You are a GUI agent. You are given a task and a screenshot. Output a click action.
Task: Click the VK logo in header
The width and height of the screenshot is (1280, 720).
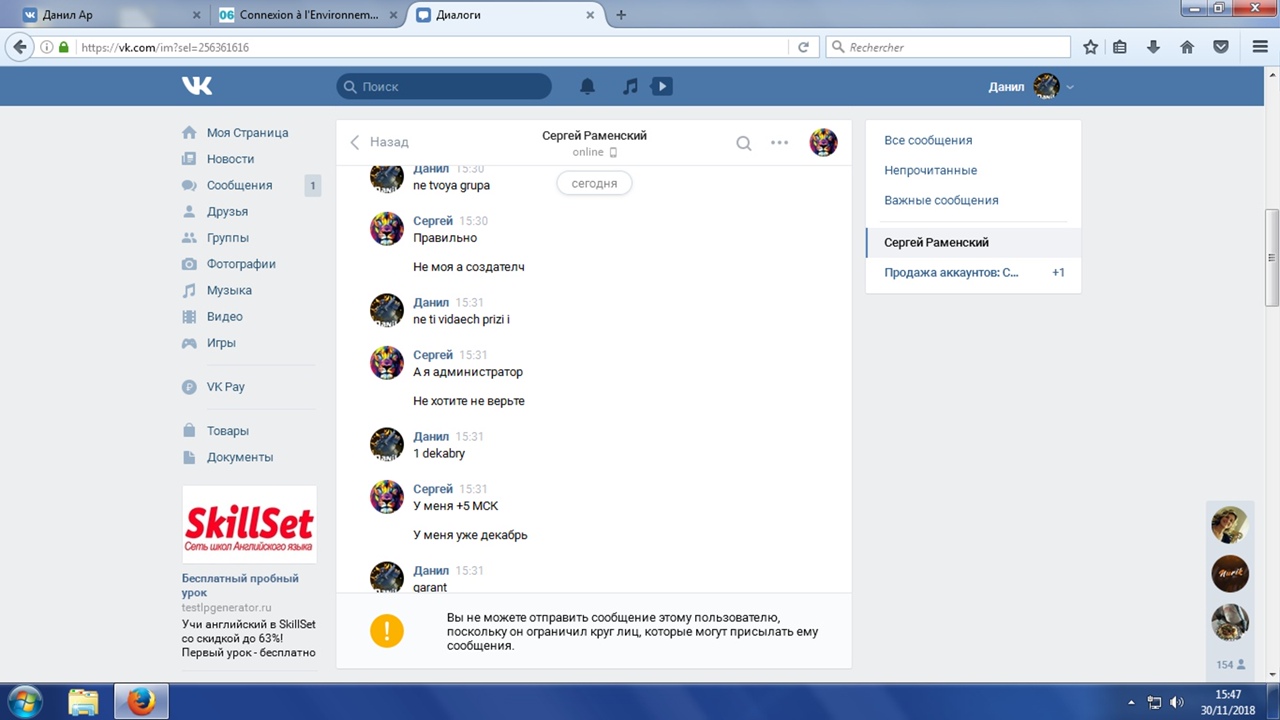coord(197,87)
